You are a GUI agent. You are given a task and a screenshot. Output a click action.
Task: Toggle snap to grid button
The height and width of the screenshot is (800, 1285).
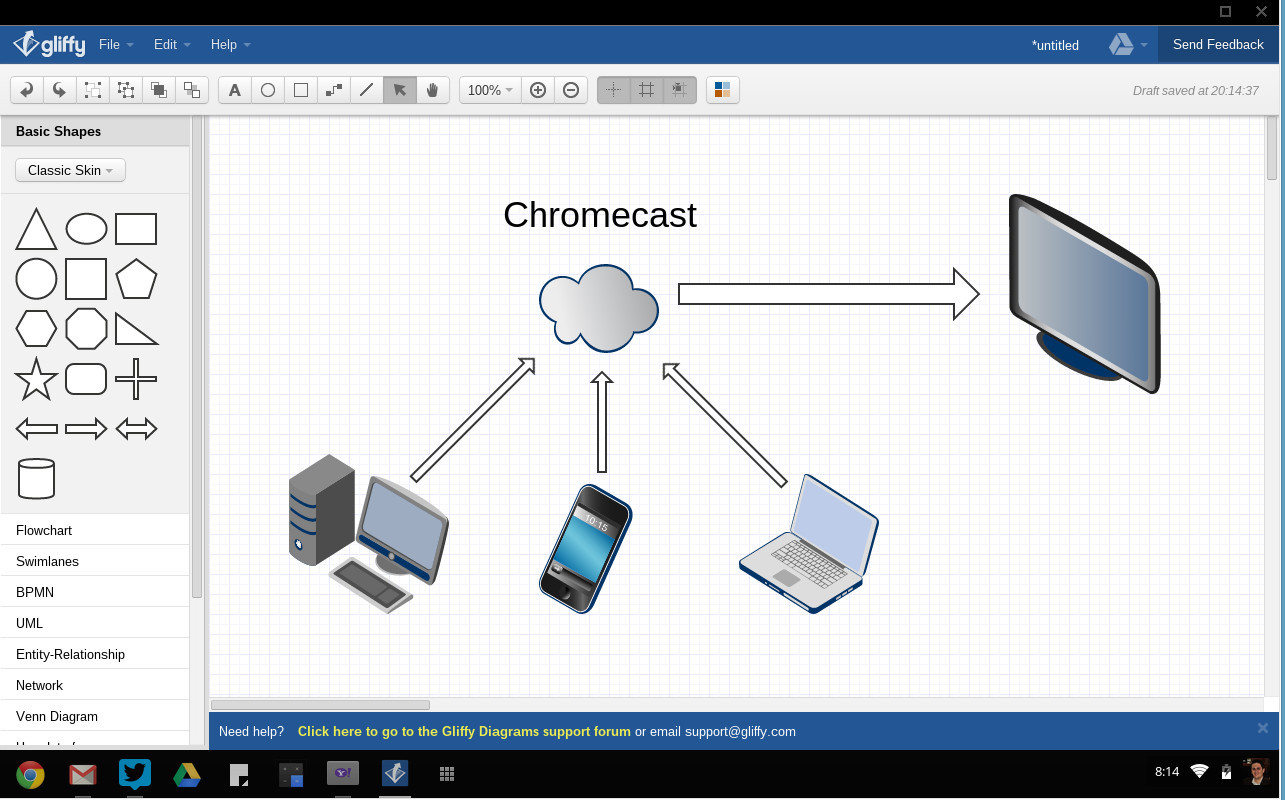(x=680, y=90)
